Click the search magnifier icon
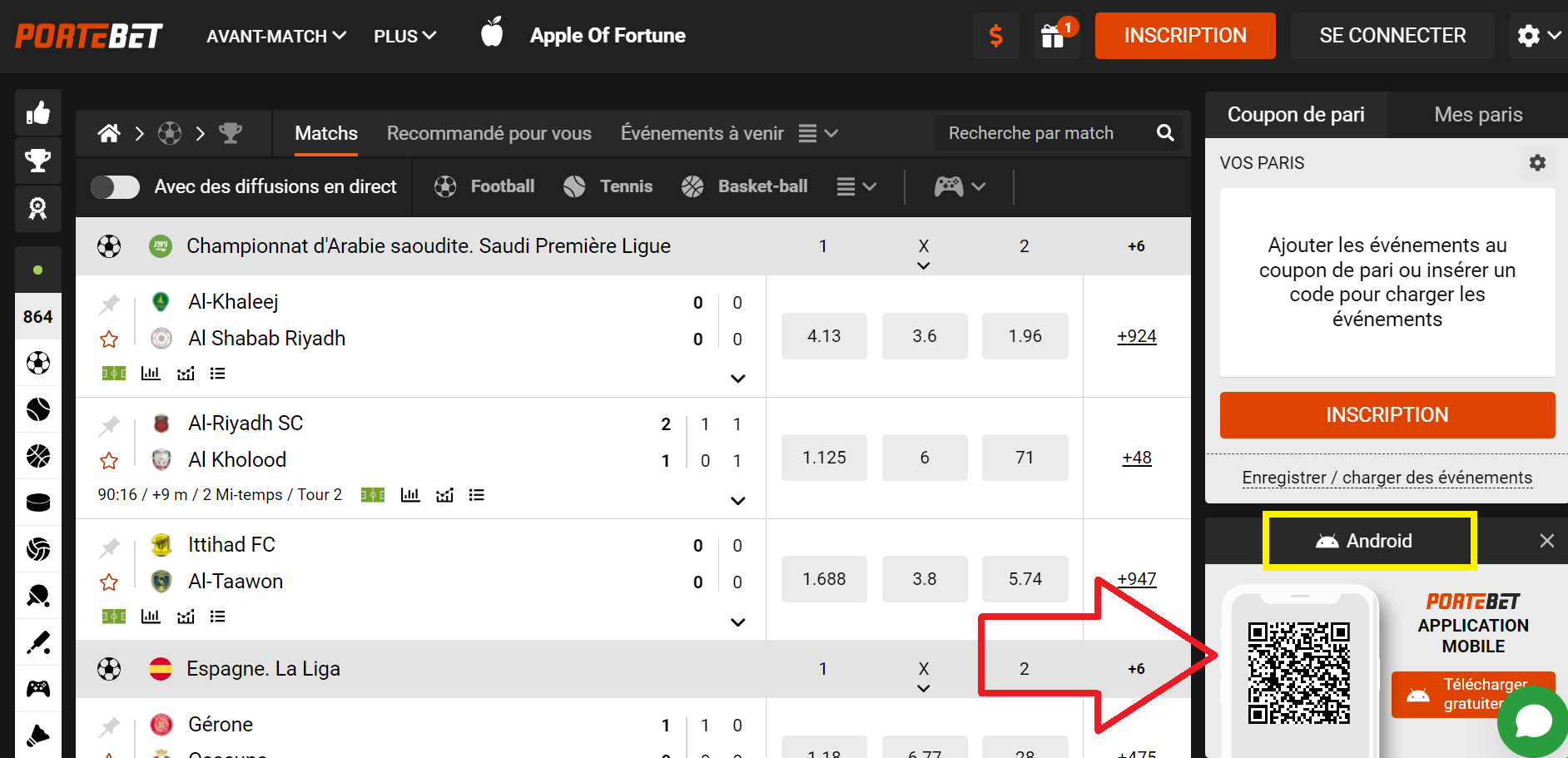The width and height of the screenshot is (1568, 758). (1165, 133)
